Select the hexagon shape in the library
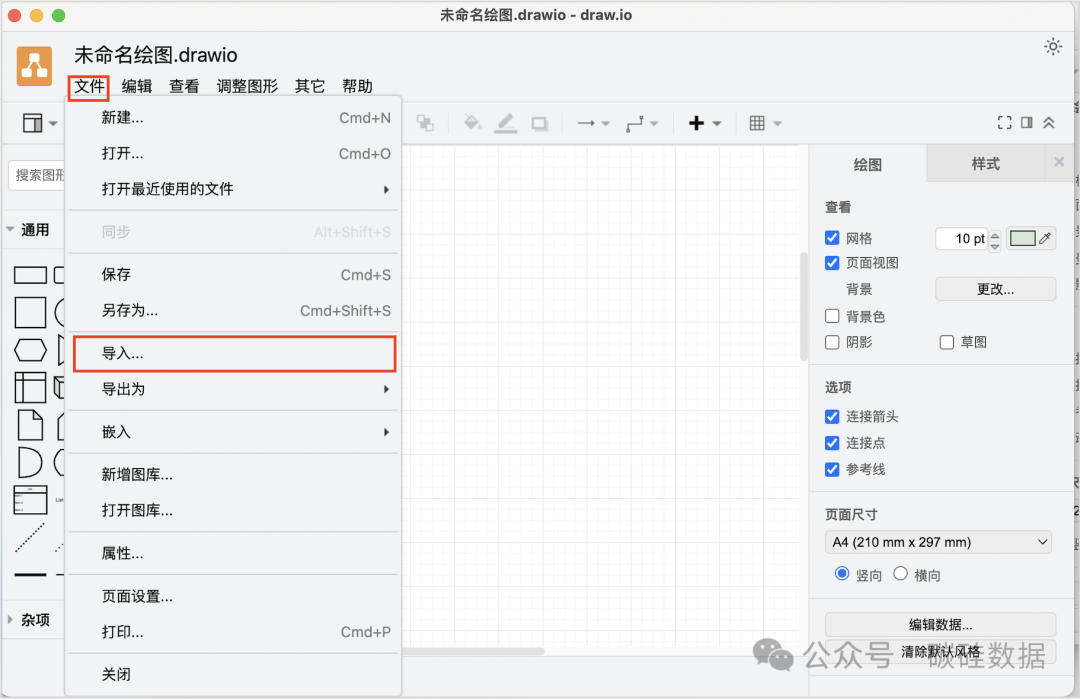The image size is (1080, 699). (30, 351)
